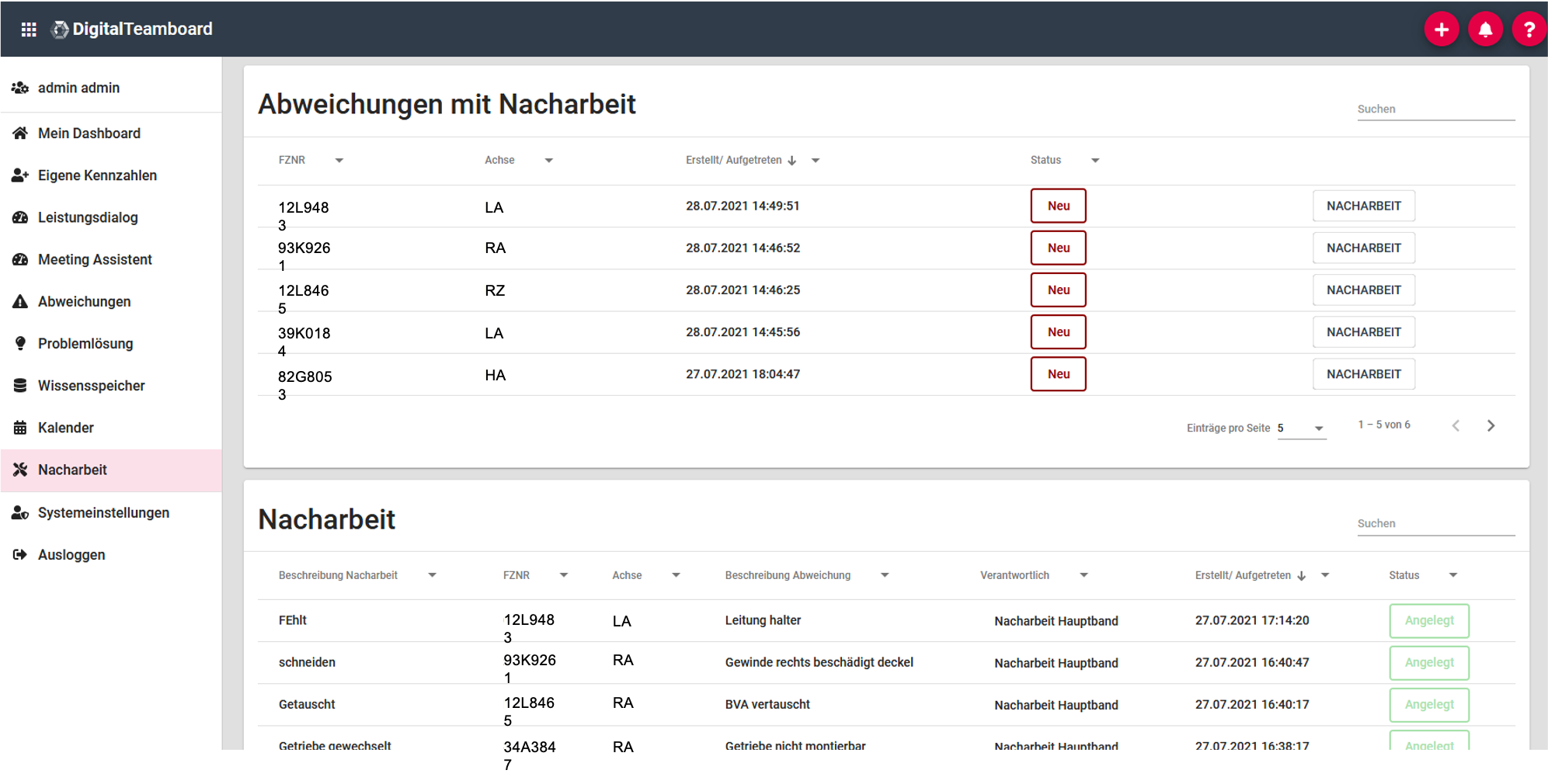
Task: Click sort arrow next to Erstellt/ Aufgetreten in top table
Action: (x=792, y=161)
